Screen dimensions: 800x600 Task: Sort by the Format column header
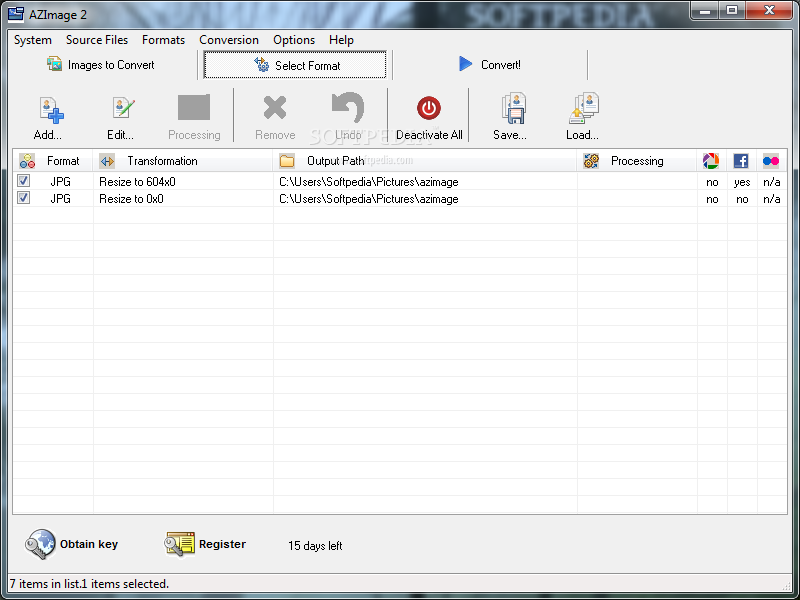tap(53, 161)
